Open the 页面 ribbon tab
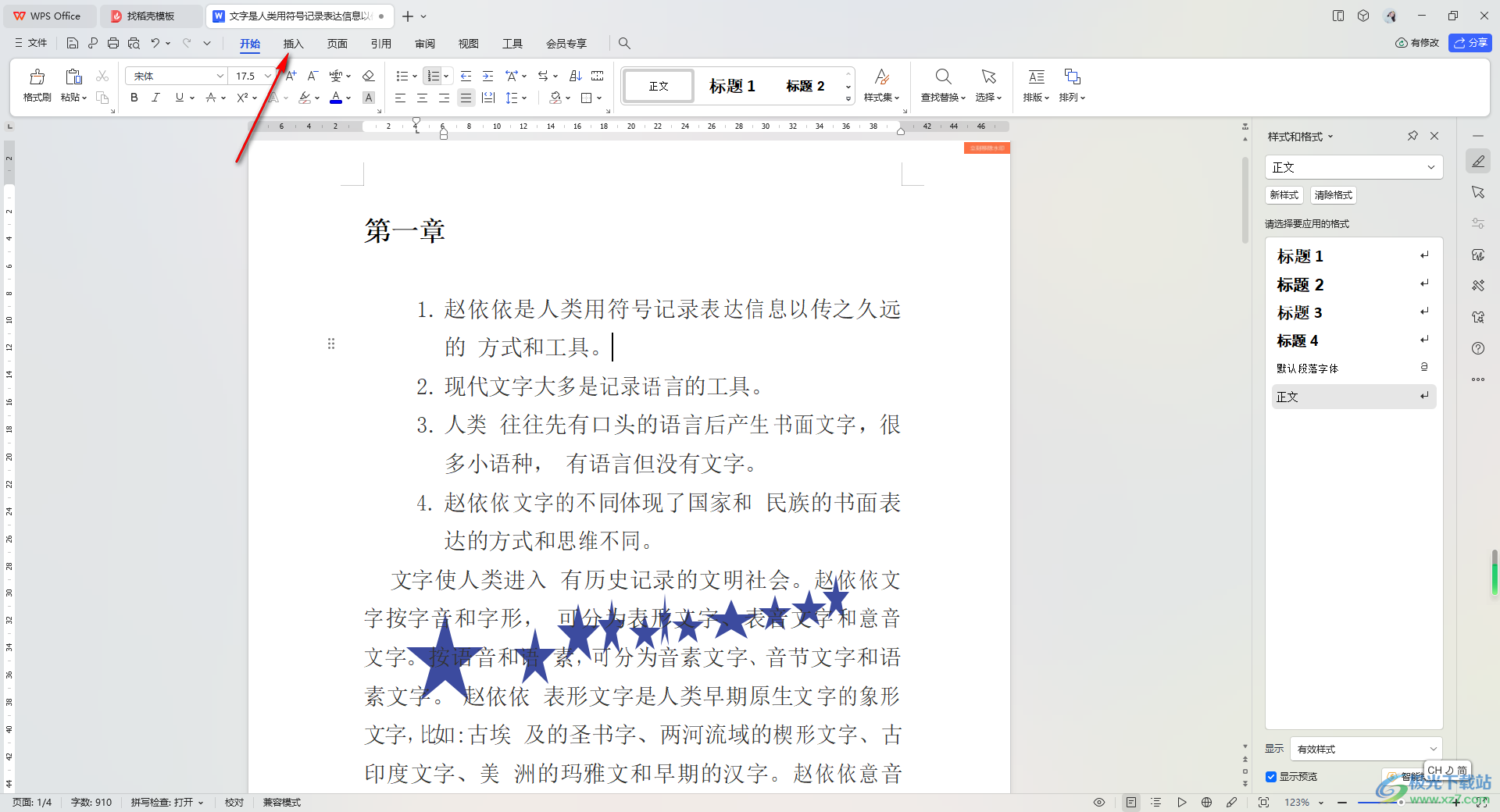The image size is (1500, 812). 337,43
